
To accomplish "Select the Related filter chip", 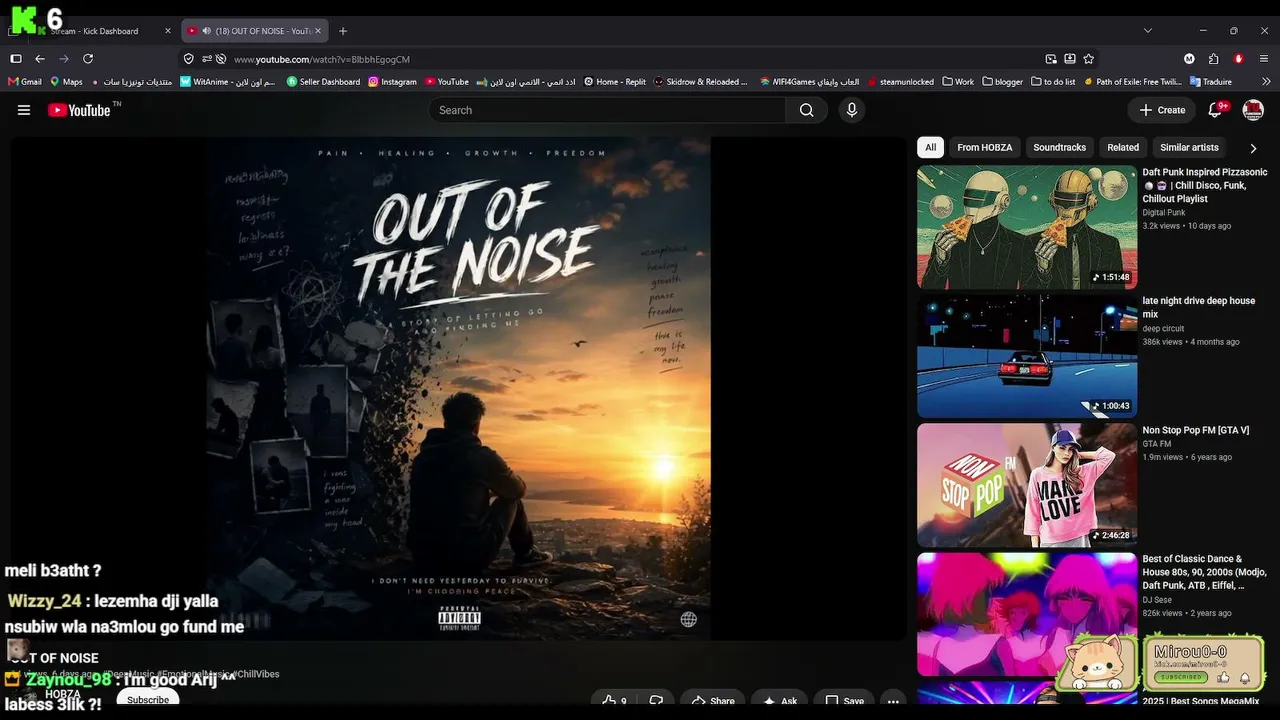I will coord(1123,147).
